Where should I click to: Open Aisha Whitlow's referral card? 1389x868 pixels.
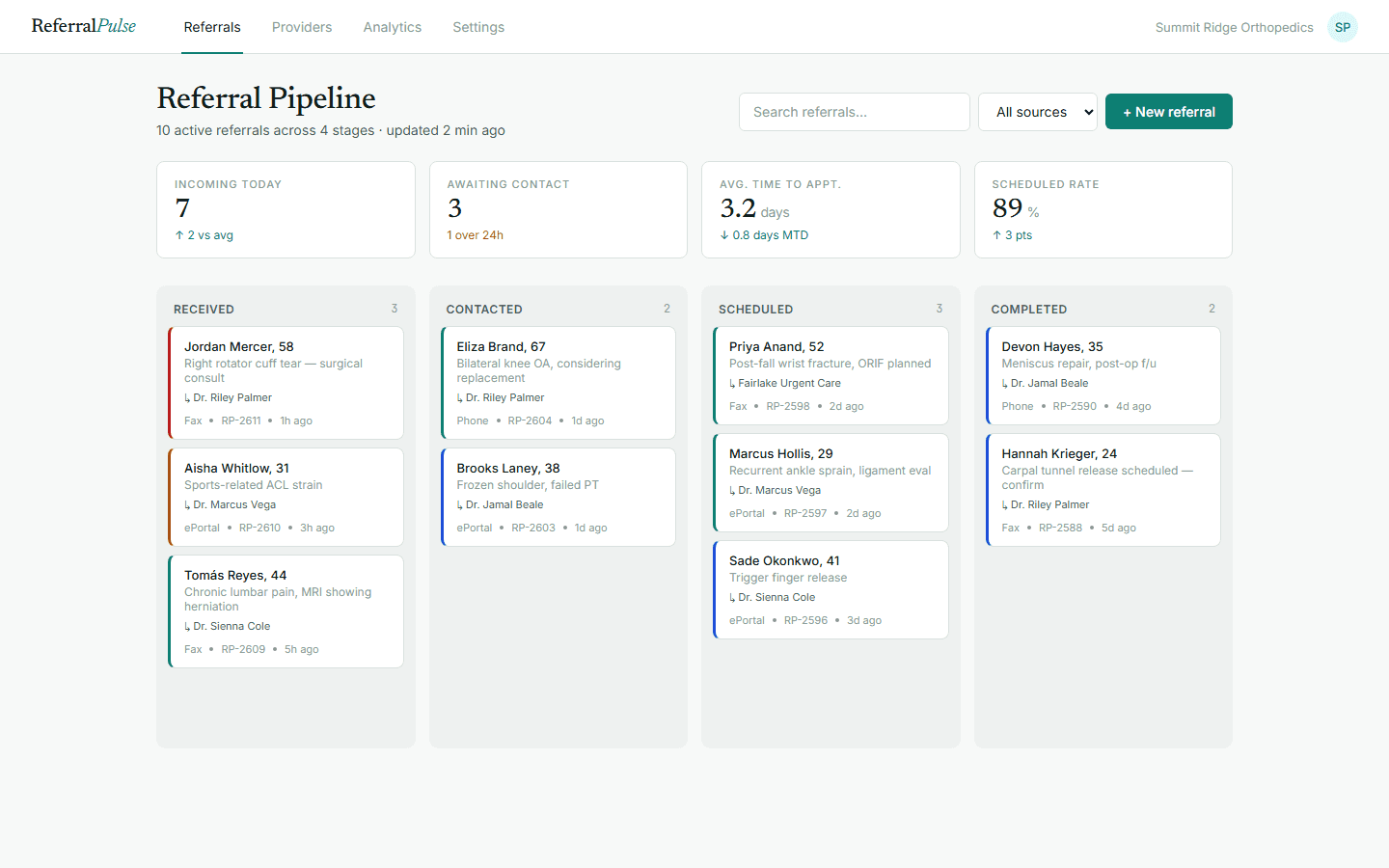point(286,497)
